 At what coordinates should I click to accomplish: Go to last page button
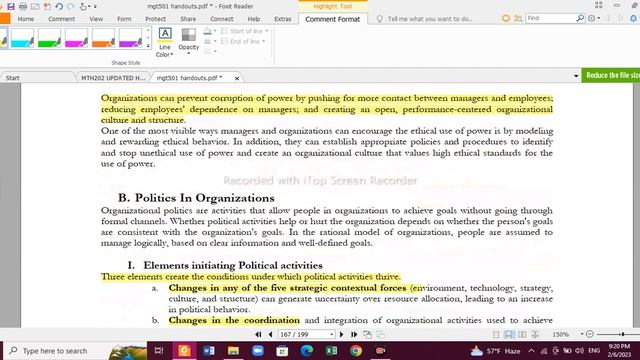(x=354, y=334)
